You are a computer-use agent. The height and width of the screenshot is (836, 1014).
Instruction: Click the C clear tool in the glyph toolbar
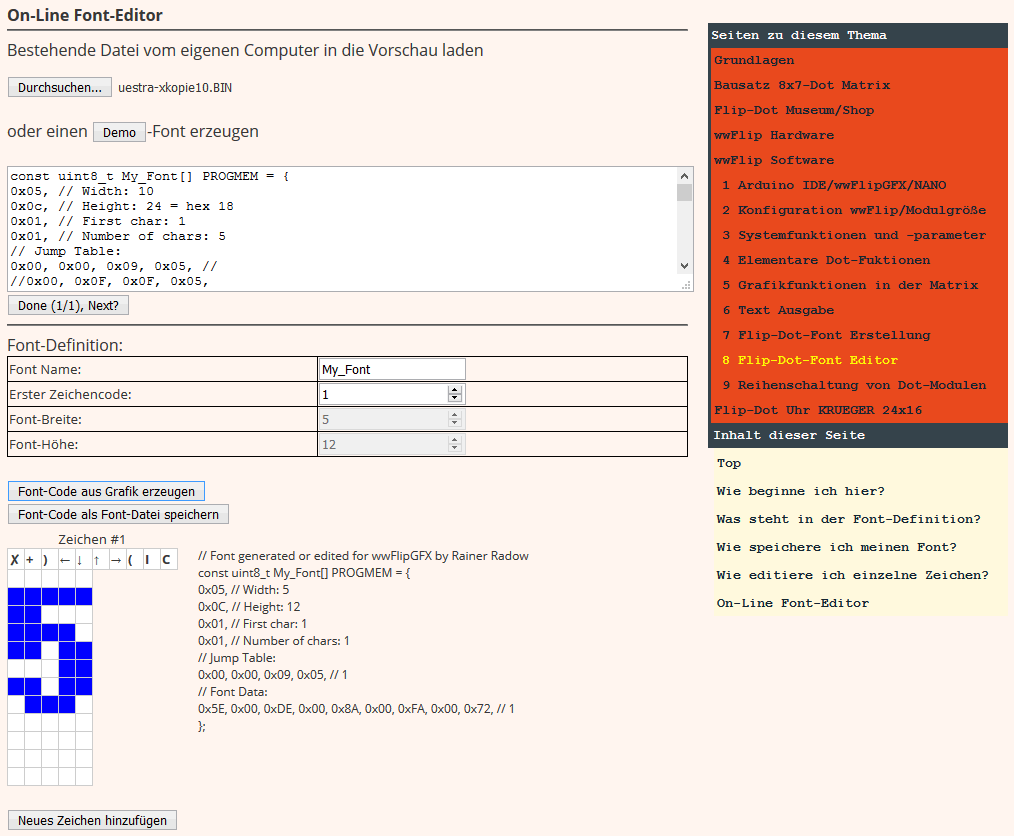click(167, 560)
